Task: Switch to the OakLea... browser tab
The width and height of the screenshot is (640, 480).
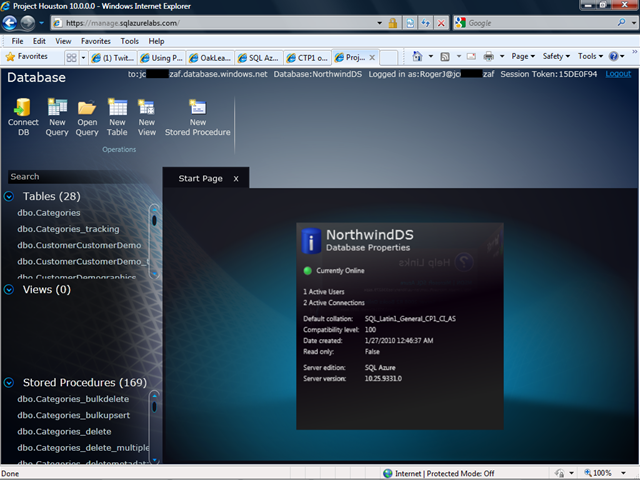Action: [210, 58]
